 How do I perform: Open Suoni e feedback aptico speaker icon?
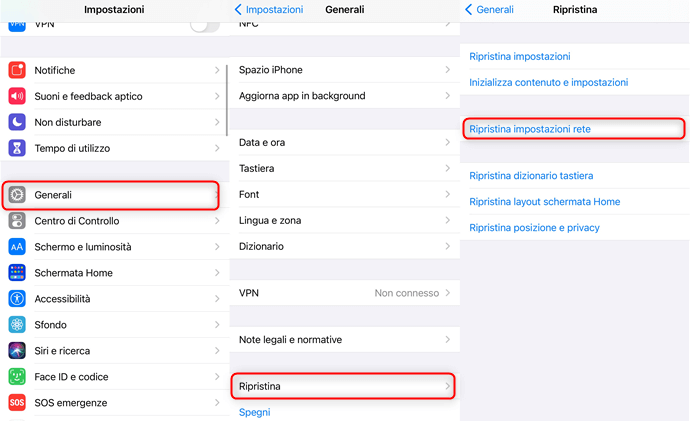[x=17, y=96]
